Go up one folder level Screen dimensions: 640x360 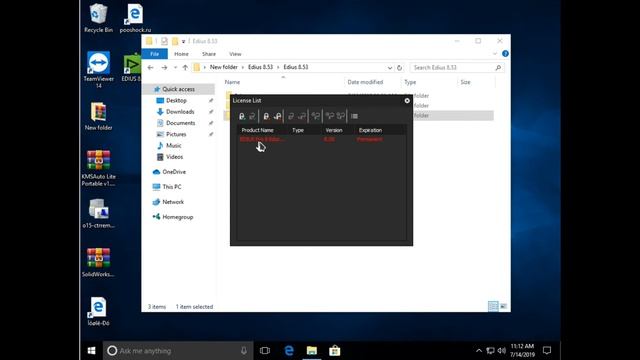point(185,67)
